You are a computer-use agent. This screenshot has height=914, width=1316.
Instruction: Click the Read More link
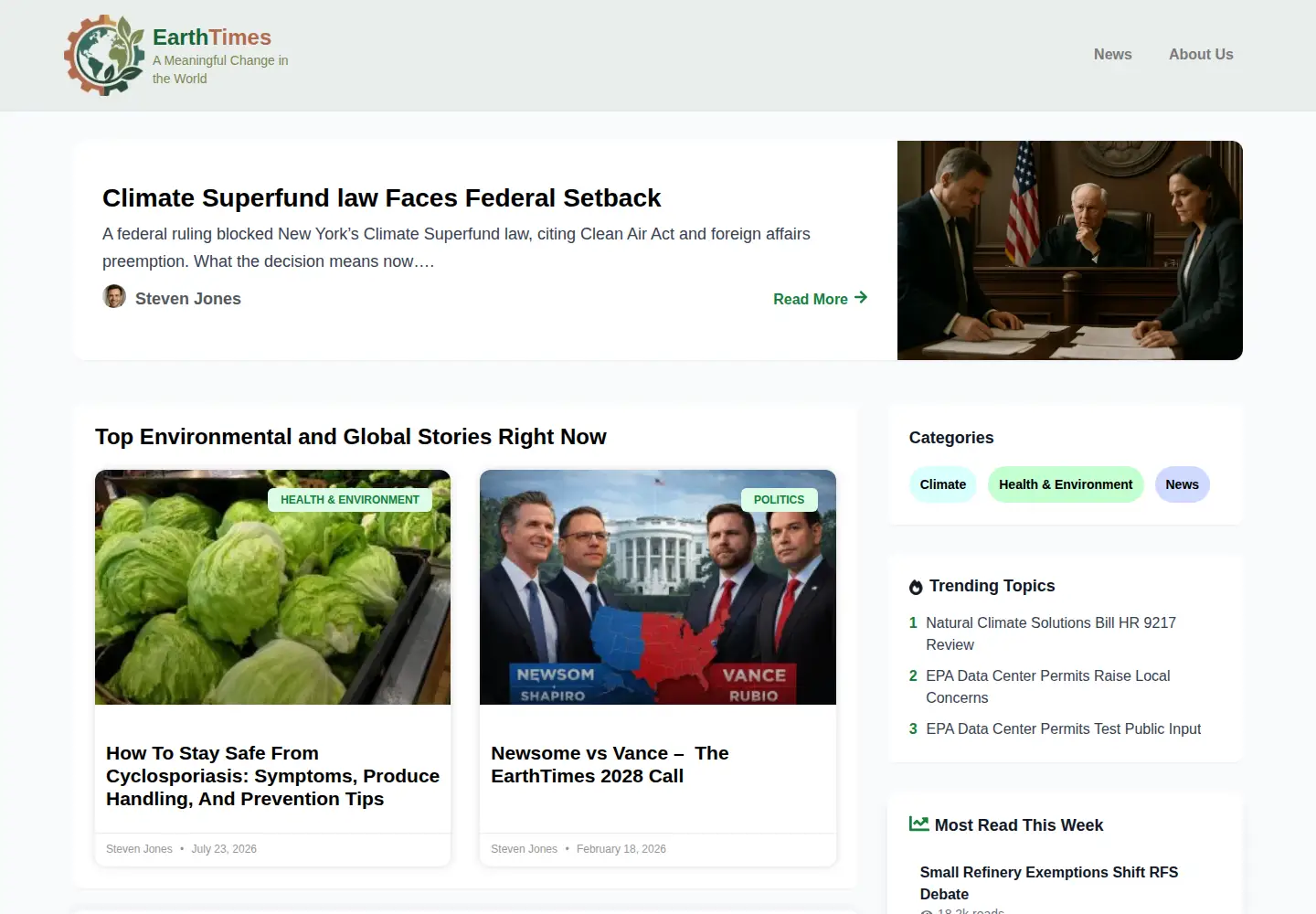(x=820, y=299)
